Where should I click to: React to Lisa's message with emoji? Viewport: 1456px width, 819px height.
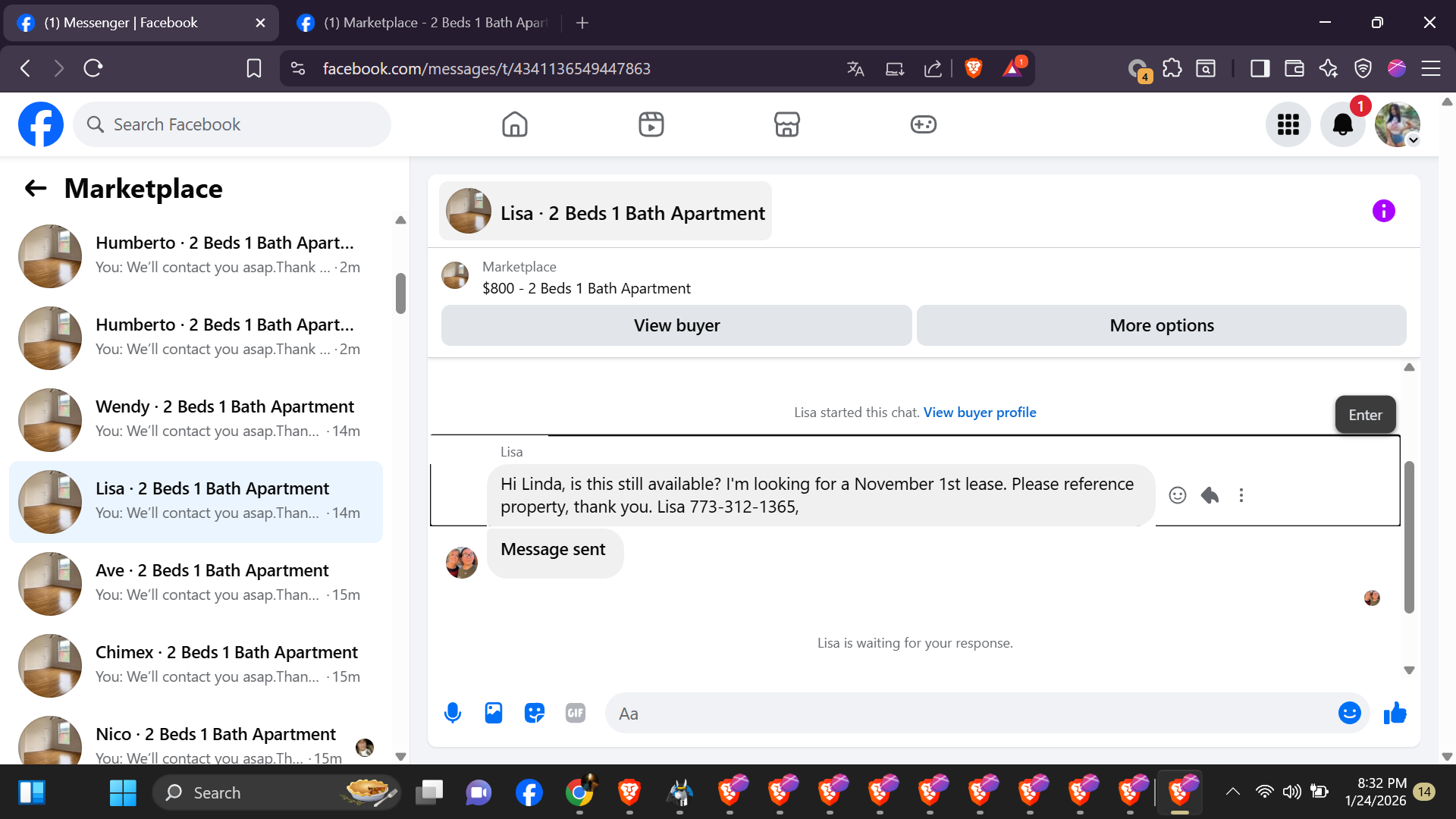coord(1177,495)
